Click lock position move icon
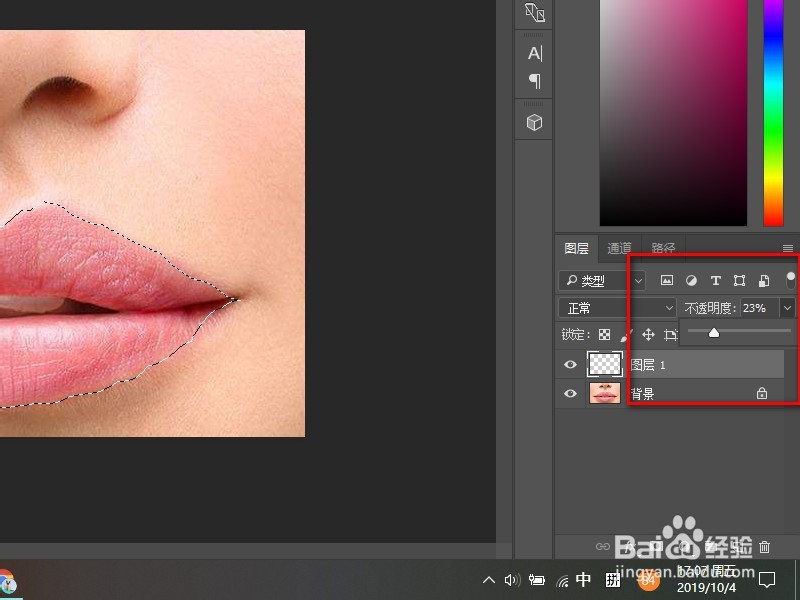Image resolution: width=800 pixels, height=600 pixels. 648,335
